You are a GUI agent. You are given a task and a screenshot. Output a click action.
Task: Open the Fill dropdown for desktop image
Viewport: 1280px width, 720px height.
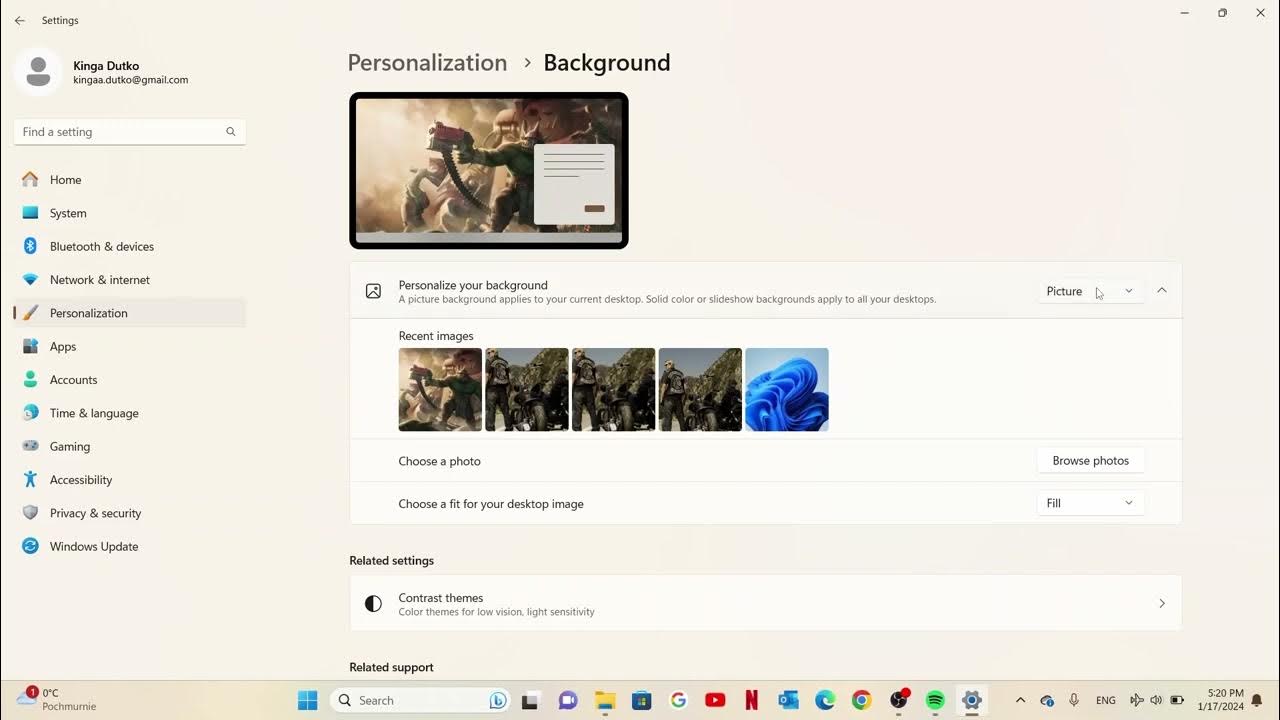click(x=1089, y=503)
